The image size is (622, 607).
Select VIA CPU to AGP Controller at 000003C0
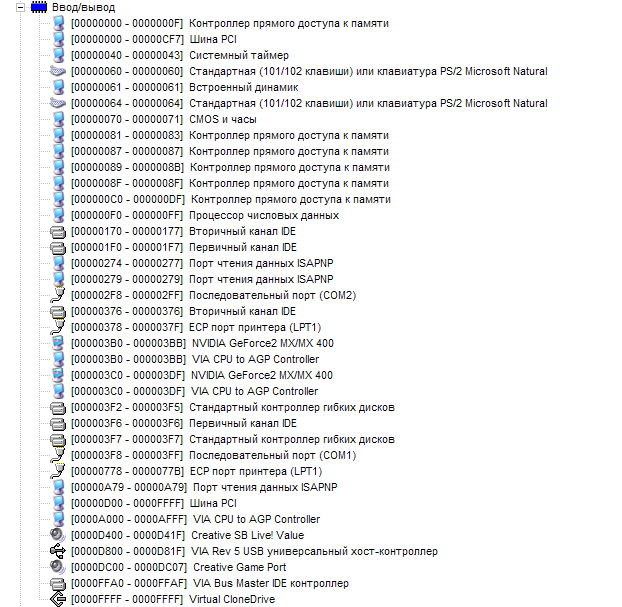coord(194,392)
